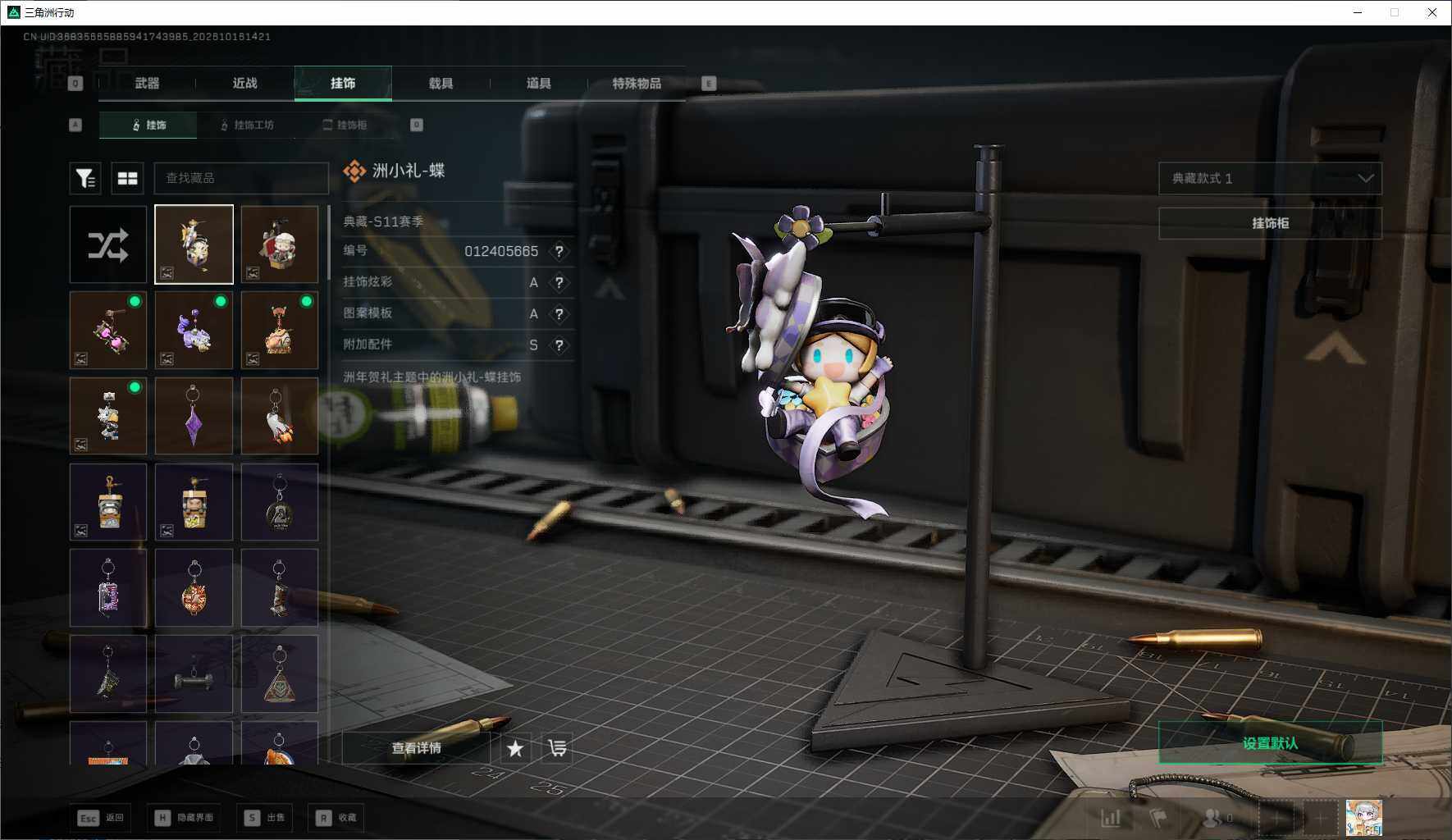1452x840 pixels.
Task: Click the cart list icon beside the star
Action: coord(557,748)
